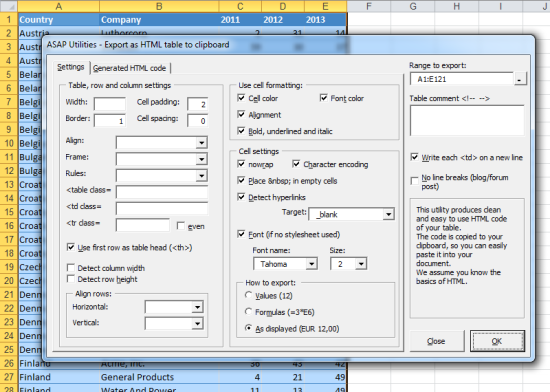
Task: Open the font Size dropdown
Action: (x=361, y=264)
